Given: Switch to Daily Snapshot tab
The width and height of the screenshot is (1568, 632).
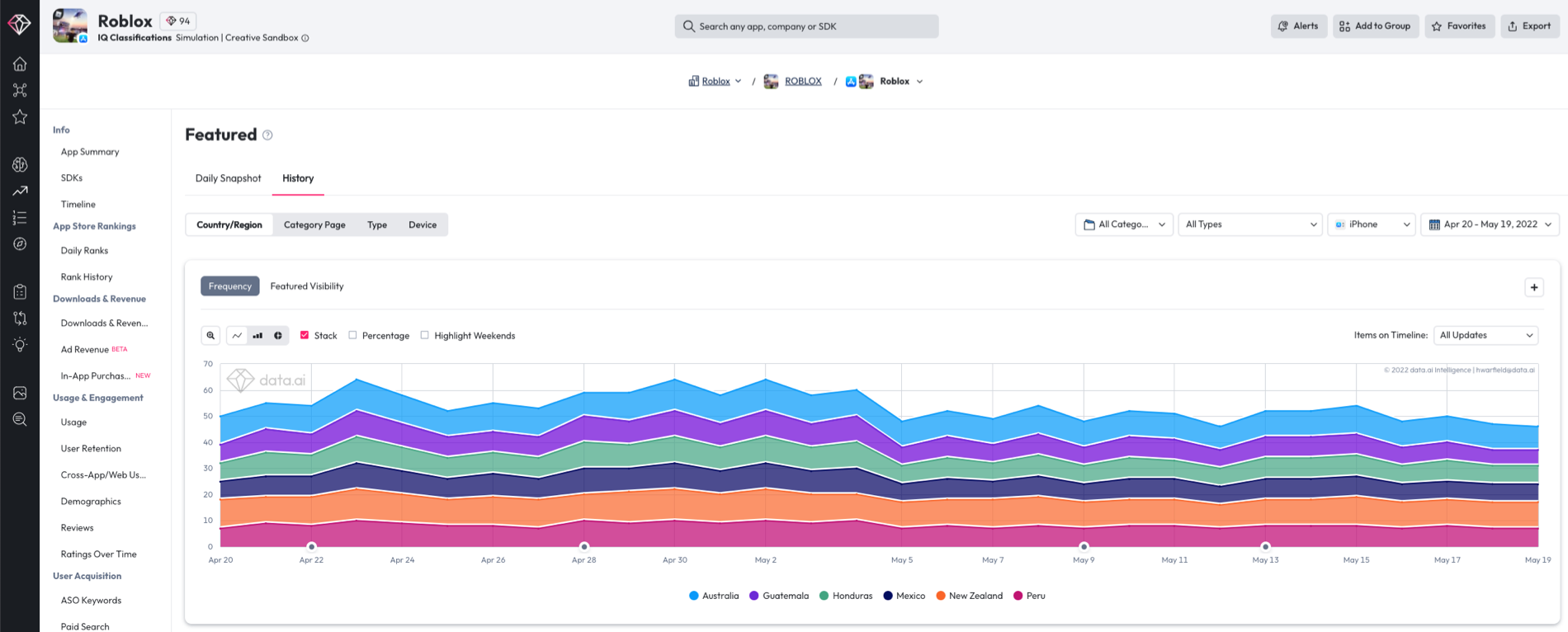Looking at the screenshot, I should (x=228, y=178).
